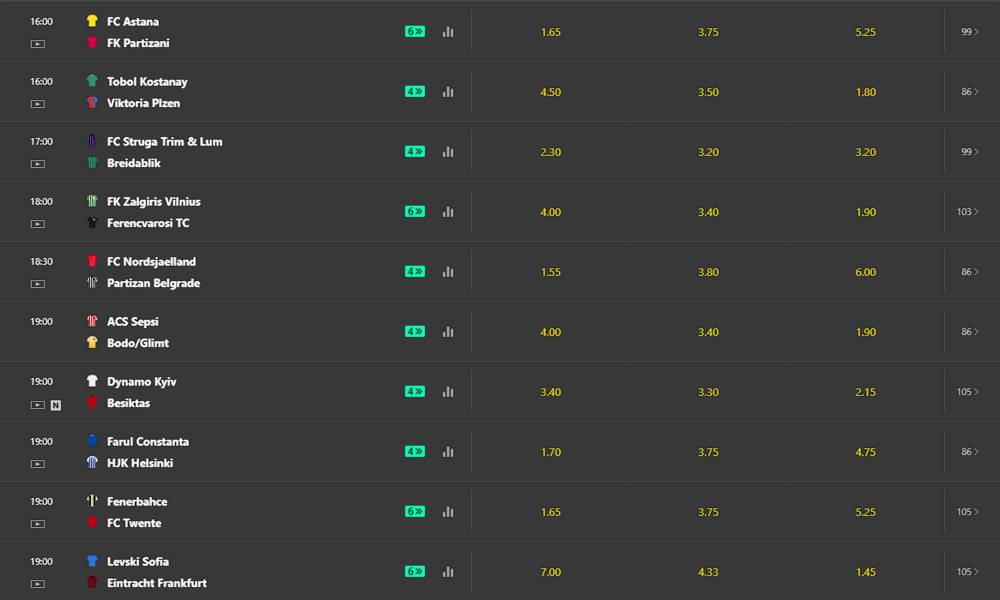Image resolution: width=1000 pixels, height=600 pixels.
Task: Select FC Astana home win odds 1.65
Action: point(550,32)
